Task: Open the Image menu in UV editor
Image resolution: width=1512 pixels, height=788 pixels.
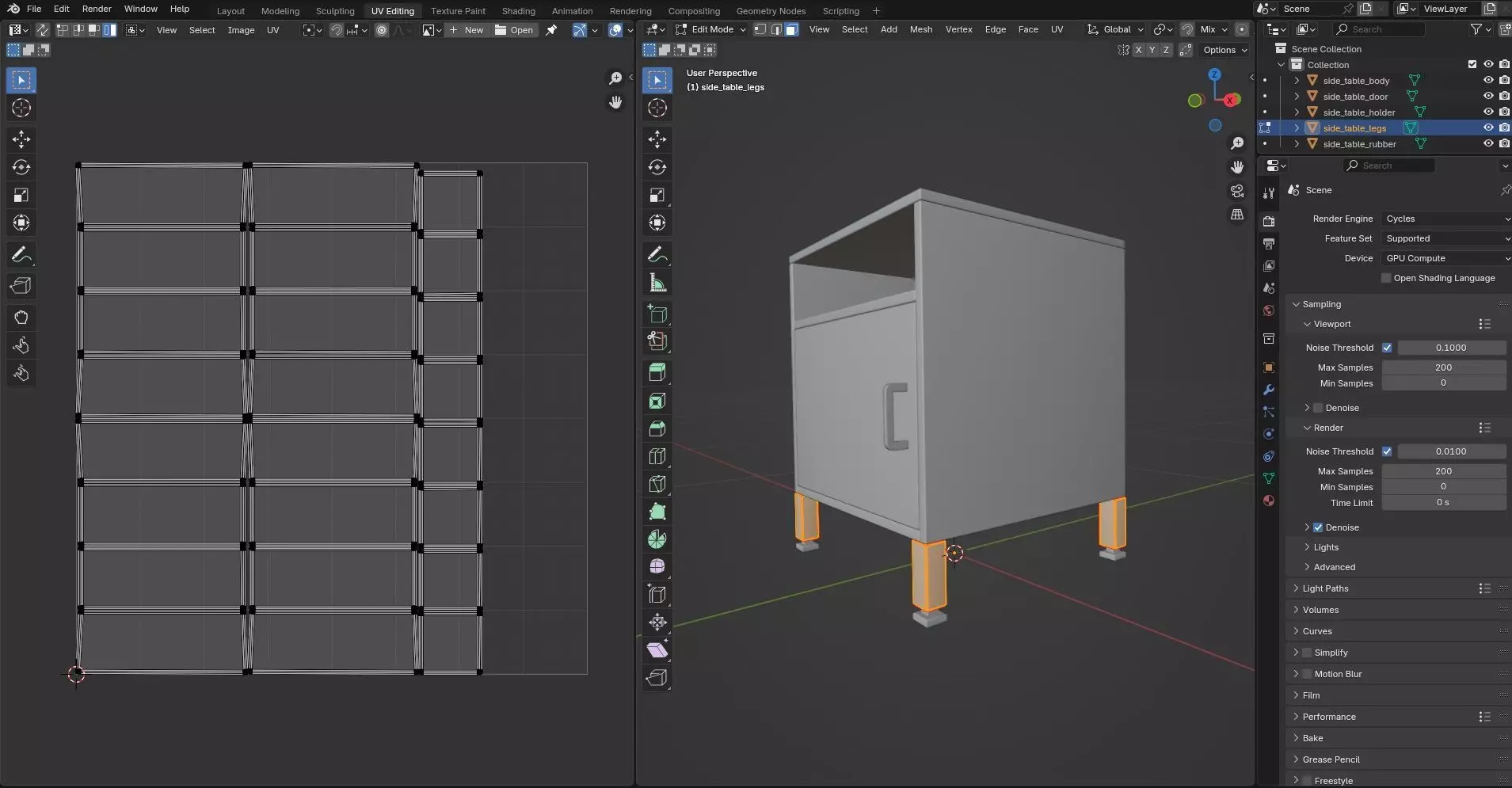Action: coord(242,30)
